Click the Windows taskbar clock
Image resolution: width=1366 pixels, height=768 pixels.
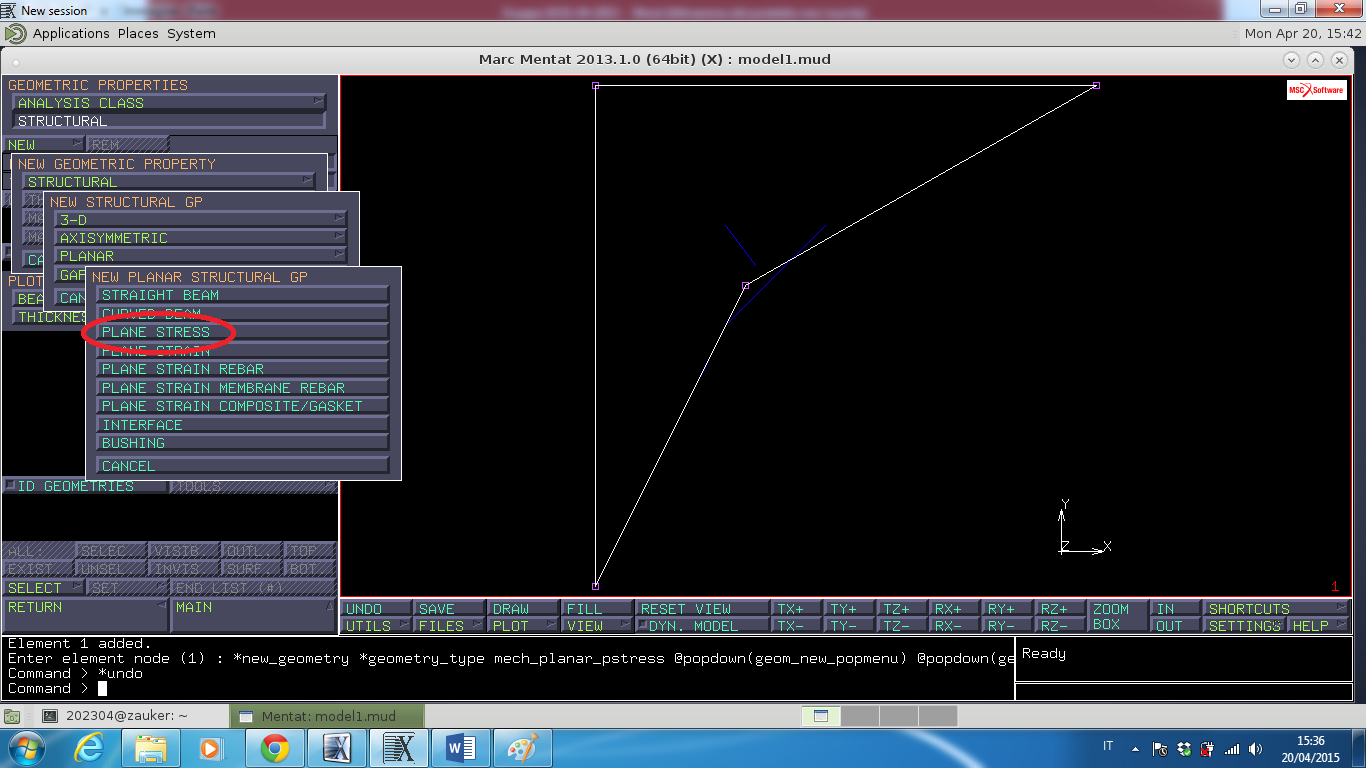(1309, 748)
